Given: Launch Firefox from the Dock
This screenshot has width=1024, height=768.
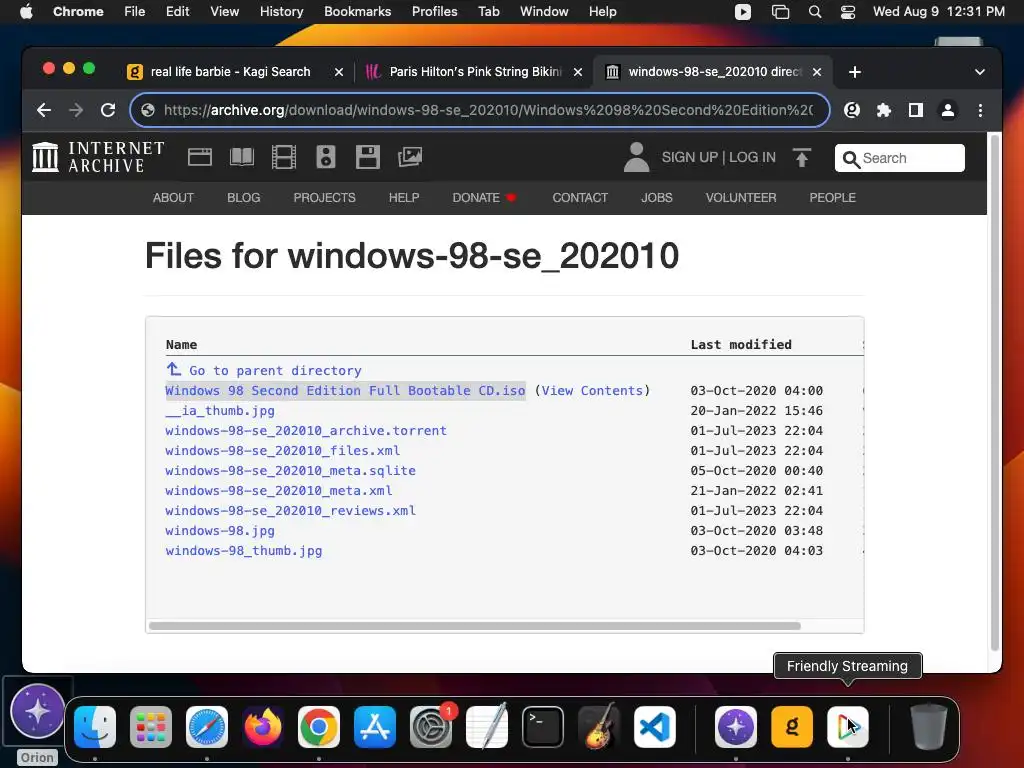Looking at the screenshot, I should point(263,727).
